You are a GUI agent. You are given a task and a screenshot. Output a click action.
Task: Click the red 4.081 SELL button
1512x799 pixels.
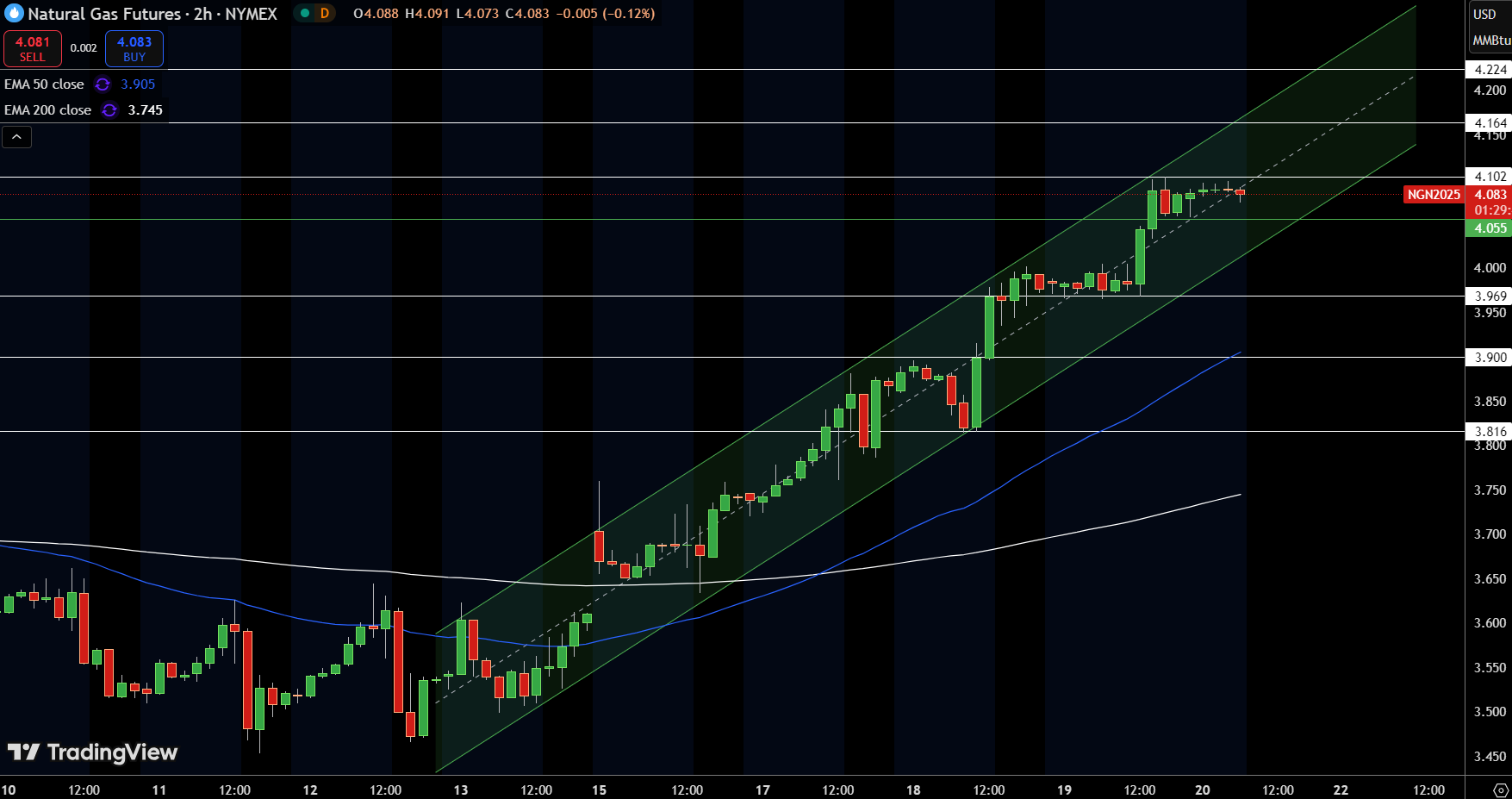click(33, 49)
